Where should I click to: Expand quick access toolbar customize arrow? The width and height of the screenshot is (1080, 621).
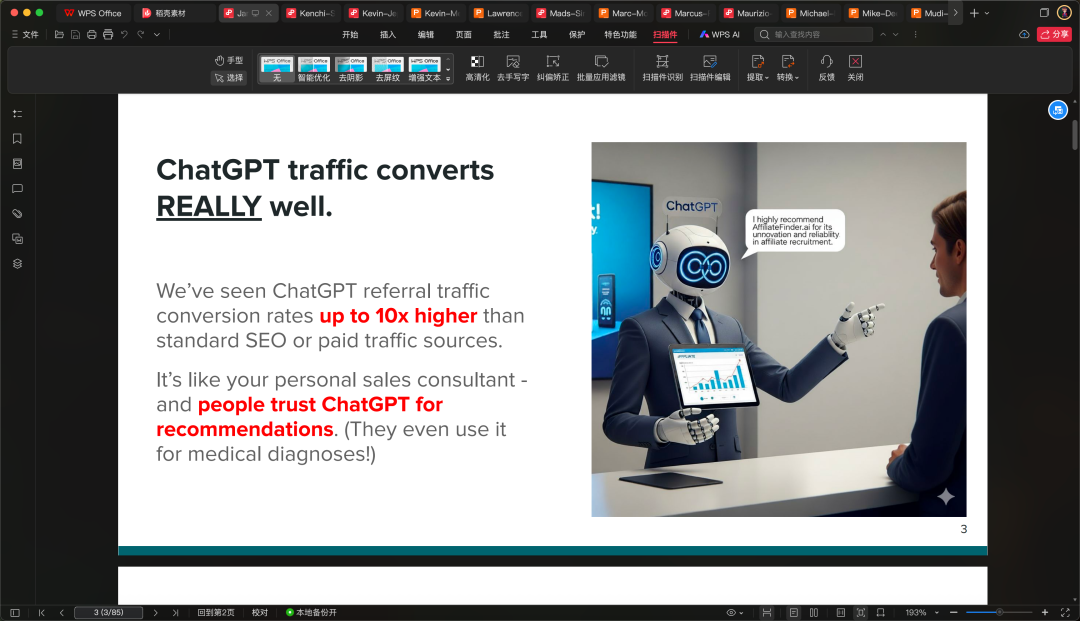coord(157,34)
